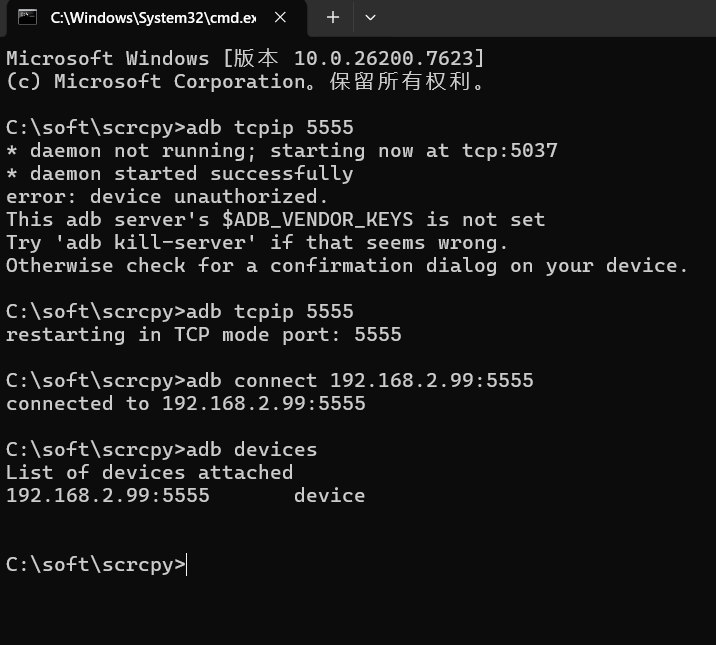The image size is (716, 645).
Task: Click the 'daemon started successfully' line
Action: pyautogui.click(x=180, y=174)
